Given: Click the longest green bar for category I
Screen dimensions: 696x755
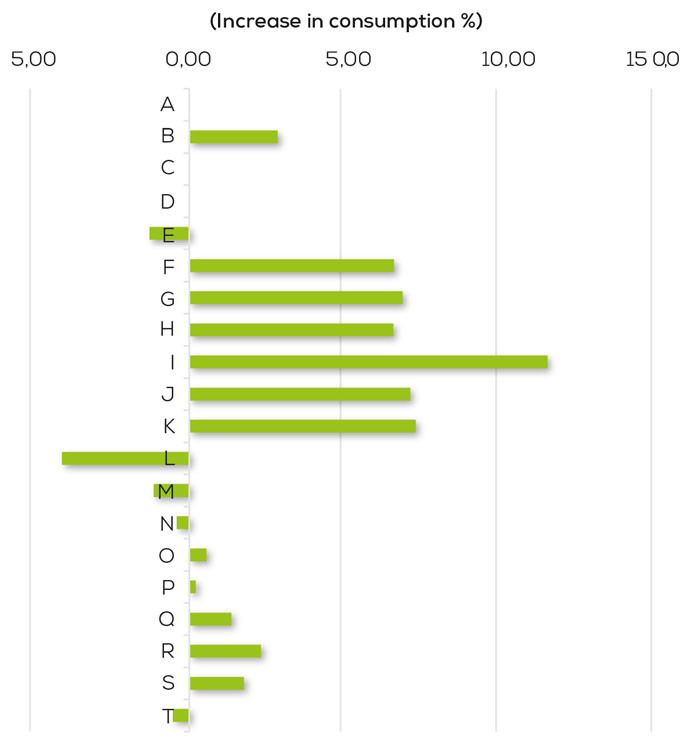Looking at the screenshot, I should (368, 361).
